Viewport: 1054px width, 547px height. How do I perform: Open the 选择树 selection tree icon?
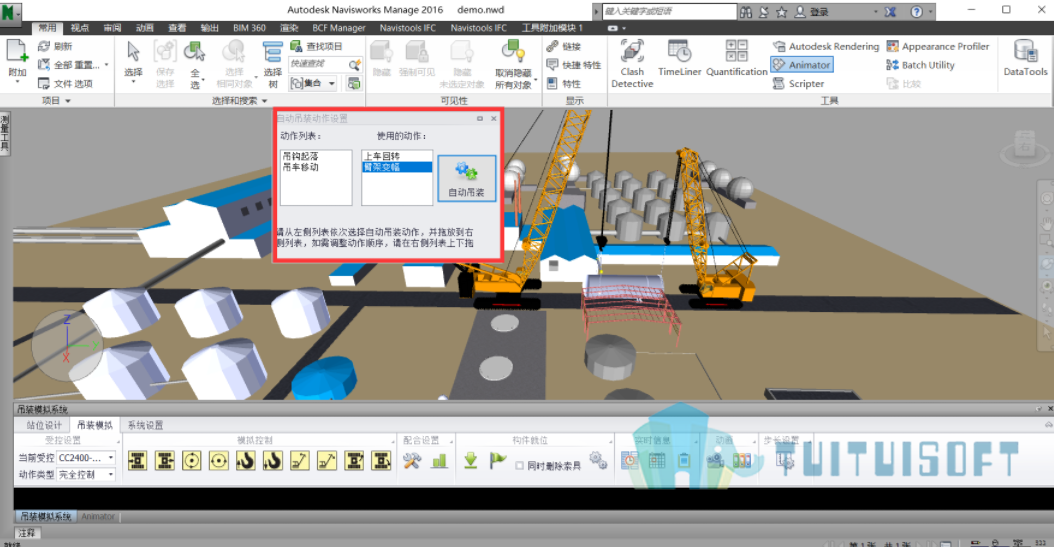pyautogui.click(x=272, y=64)
